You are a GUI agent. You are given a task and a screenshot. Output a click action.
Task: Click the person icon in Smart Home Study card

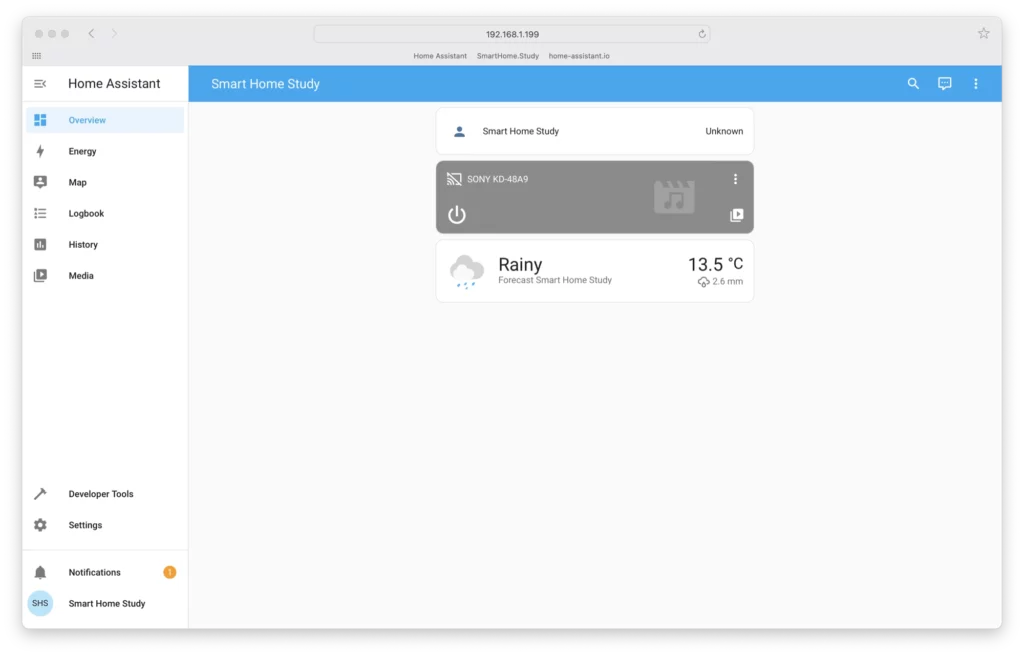[459, 131]
